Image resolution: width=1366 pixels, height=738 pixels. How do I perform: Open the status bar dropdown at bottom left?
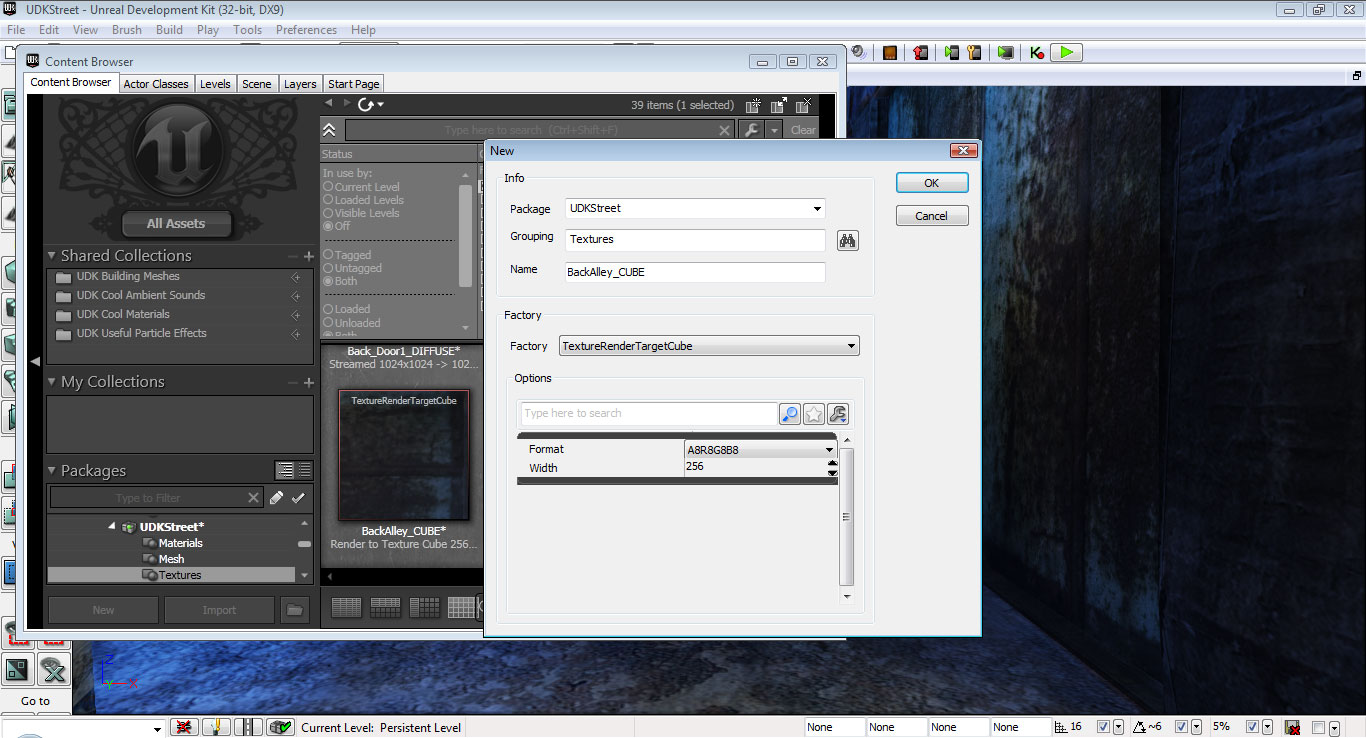click(x=157, y=729)
